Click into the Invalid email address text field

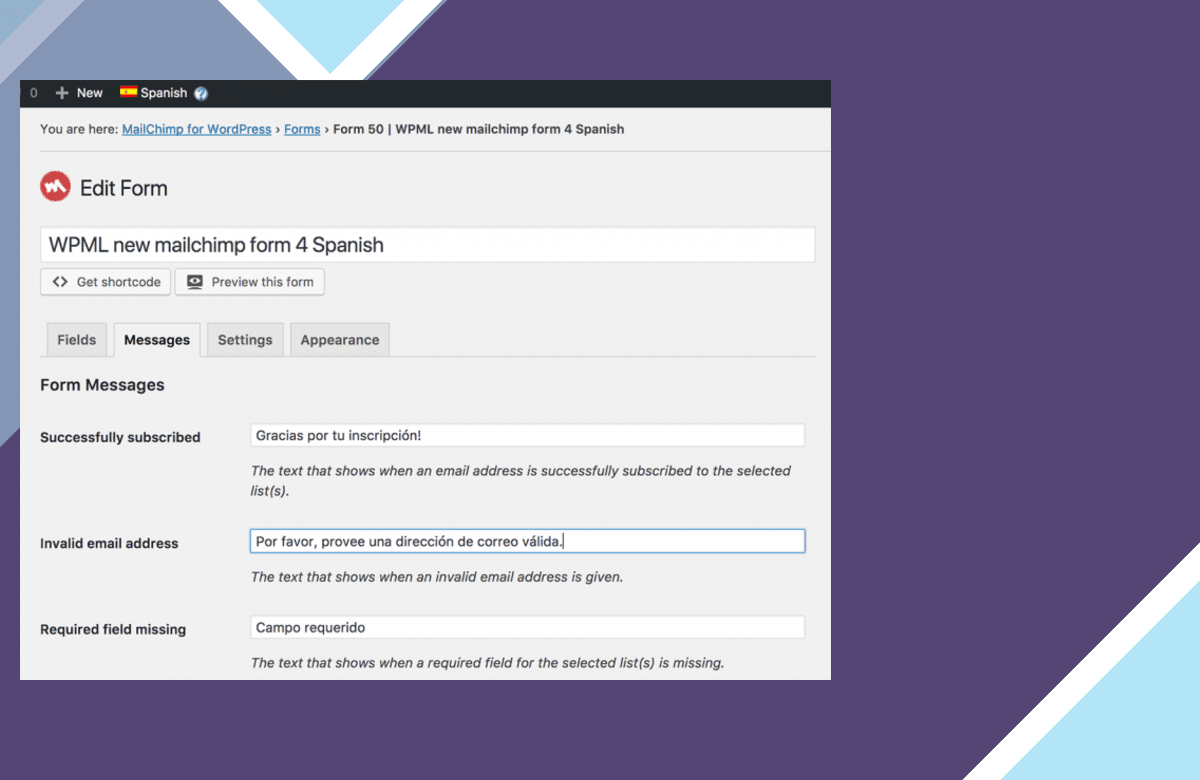527,541
